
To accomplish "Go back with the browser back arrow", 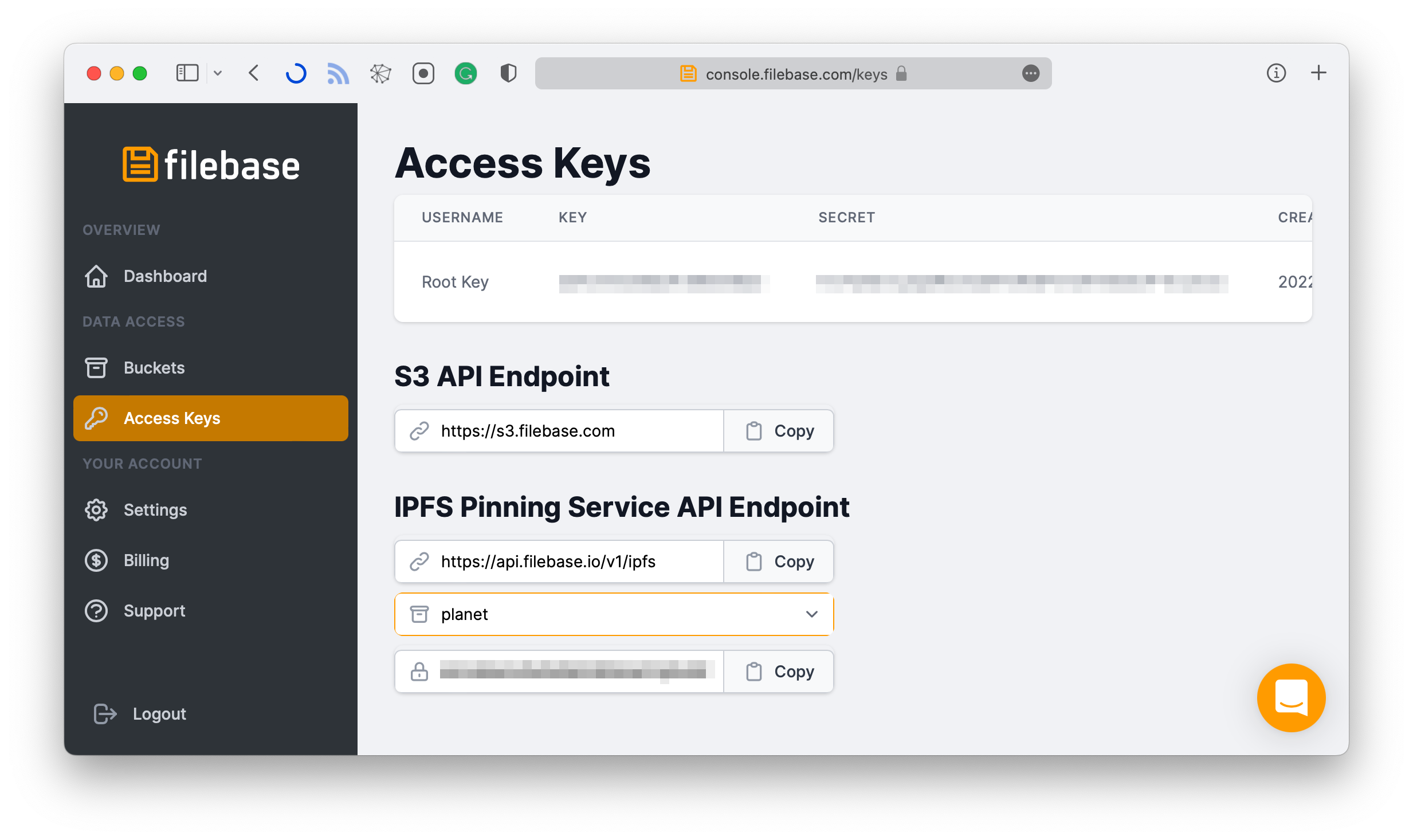I will [254, 73].
